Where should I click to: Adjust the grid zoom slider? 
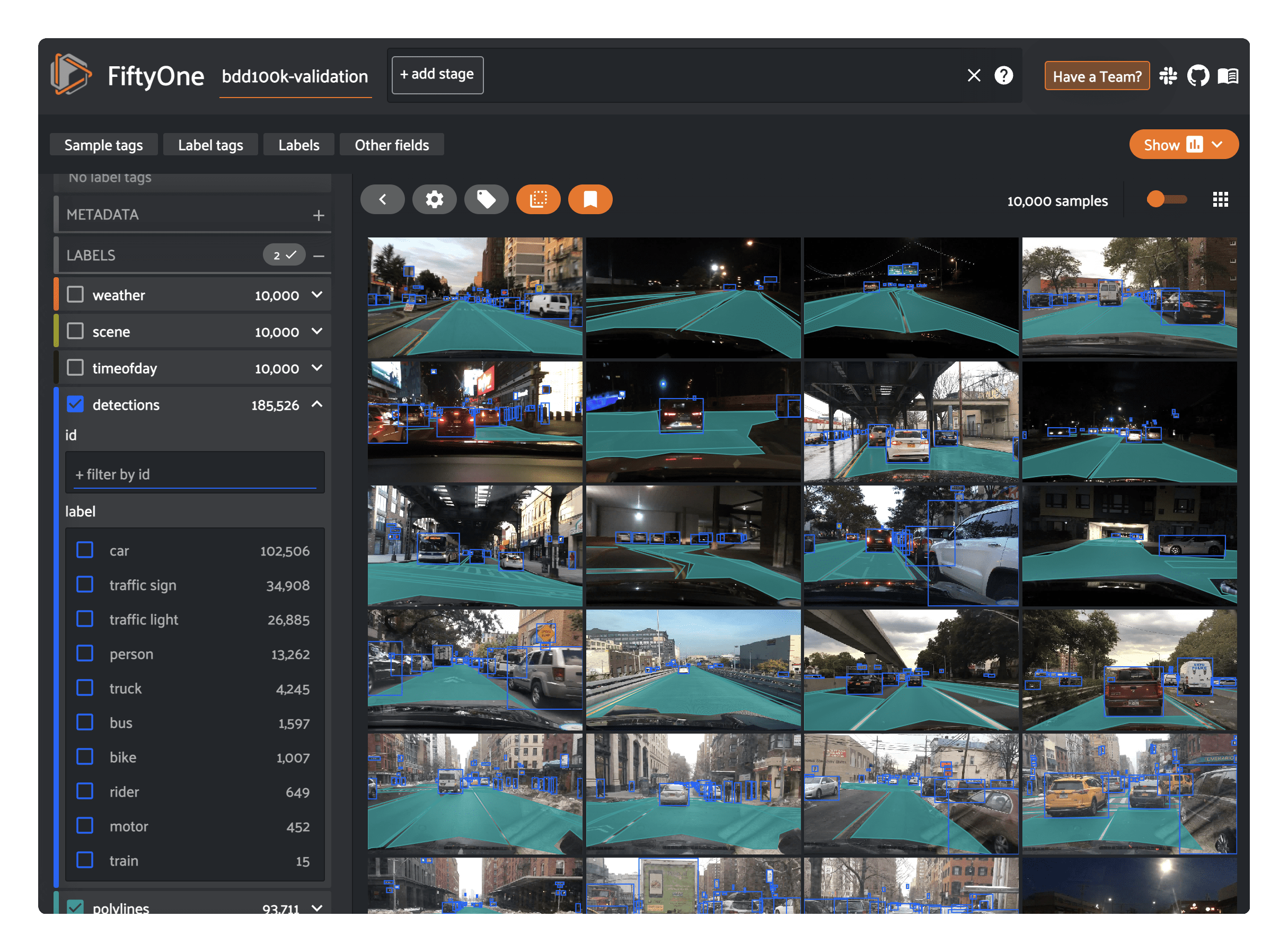coord(1167,199)
